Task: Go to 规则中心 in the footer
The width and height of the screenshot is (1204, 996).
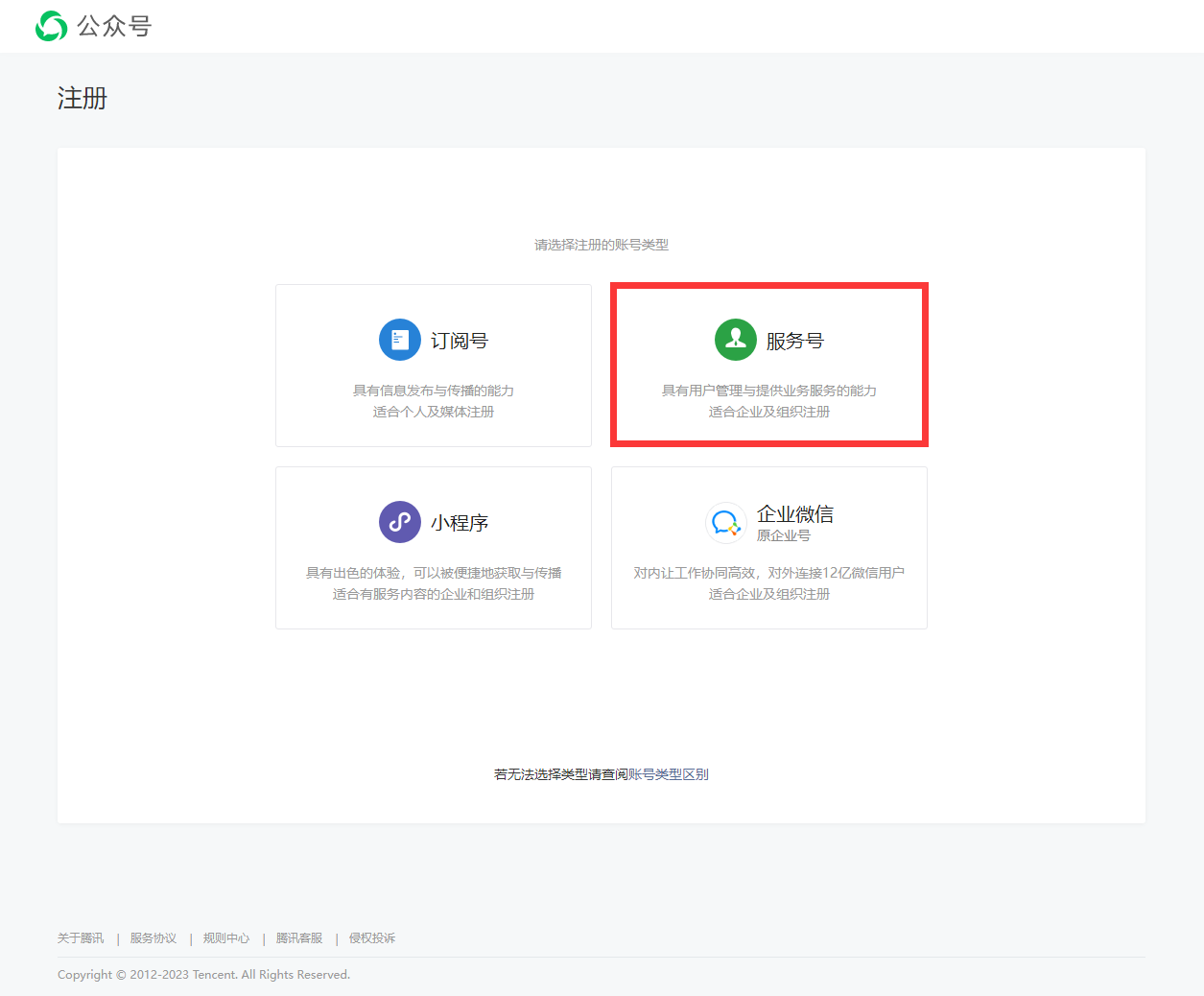Action: [x=226, y=938]
